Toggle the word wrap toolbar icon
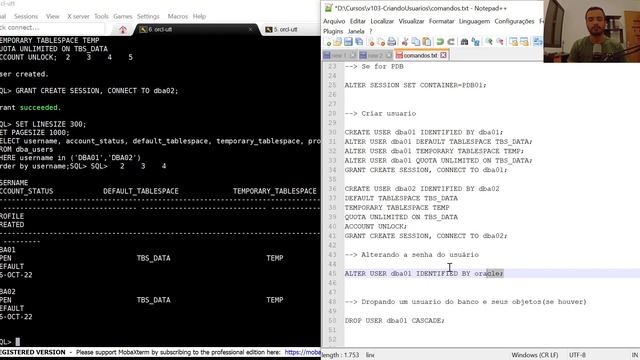Image resolution: width=640 pixels, height=360 pixels. (538, 42)
